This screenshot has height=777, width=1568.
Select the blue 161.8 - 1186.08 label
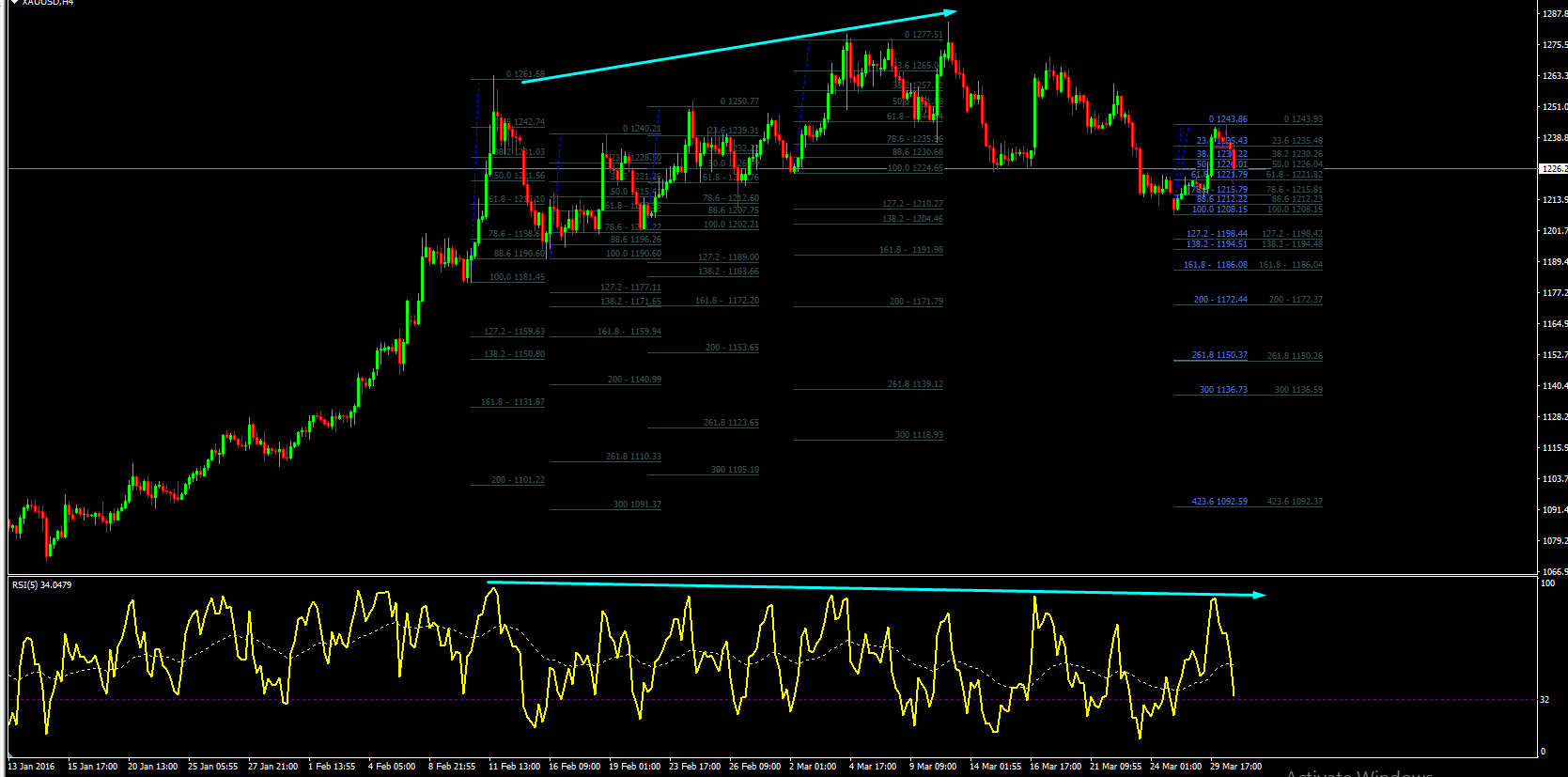pyautogui.click(x=1216, y=265)
